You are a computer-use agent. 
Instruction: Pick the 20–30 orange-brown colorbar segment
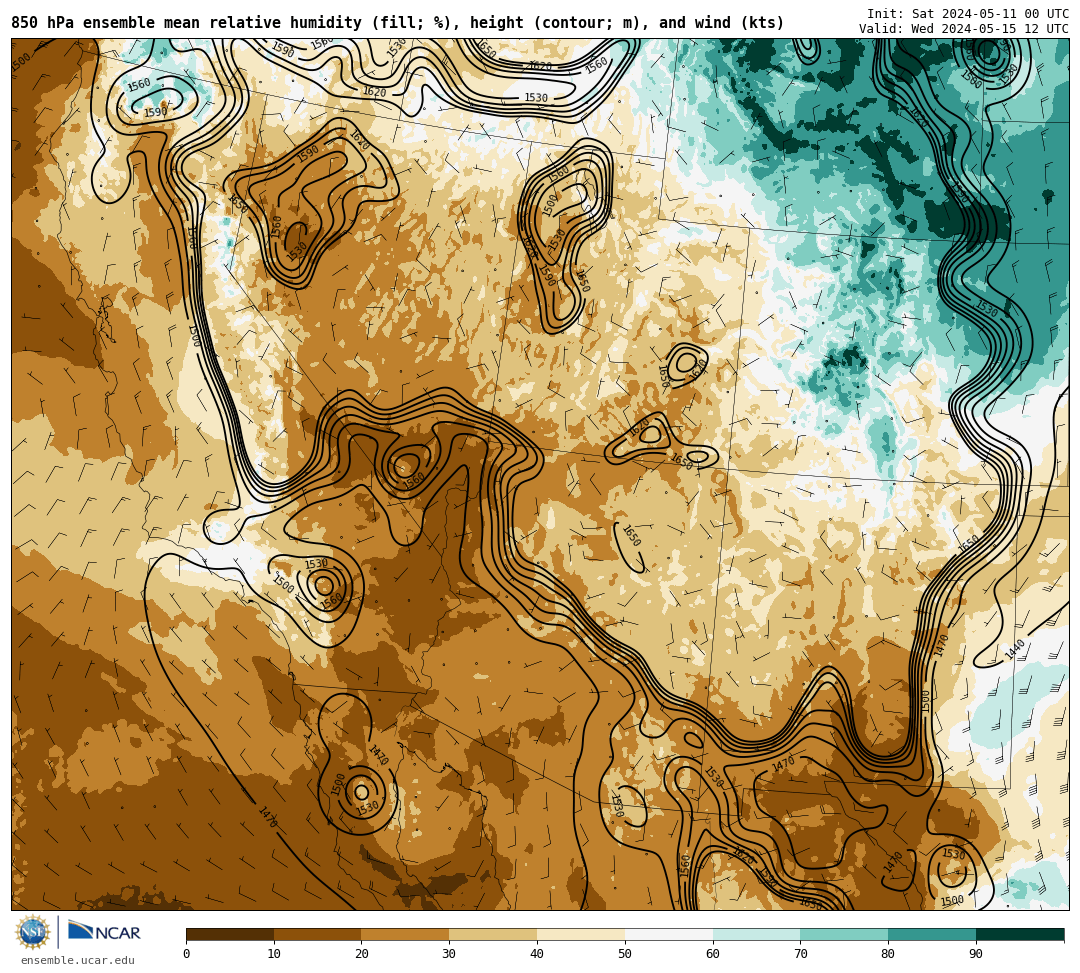(x=406, y=934)
